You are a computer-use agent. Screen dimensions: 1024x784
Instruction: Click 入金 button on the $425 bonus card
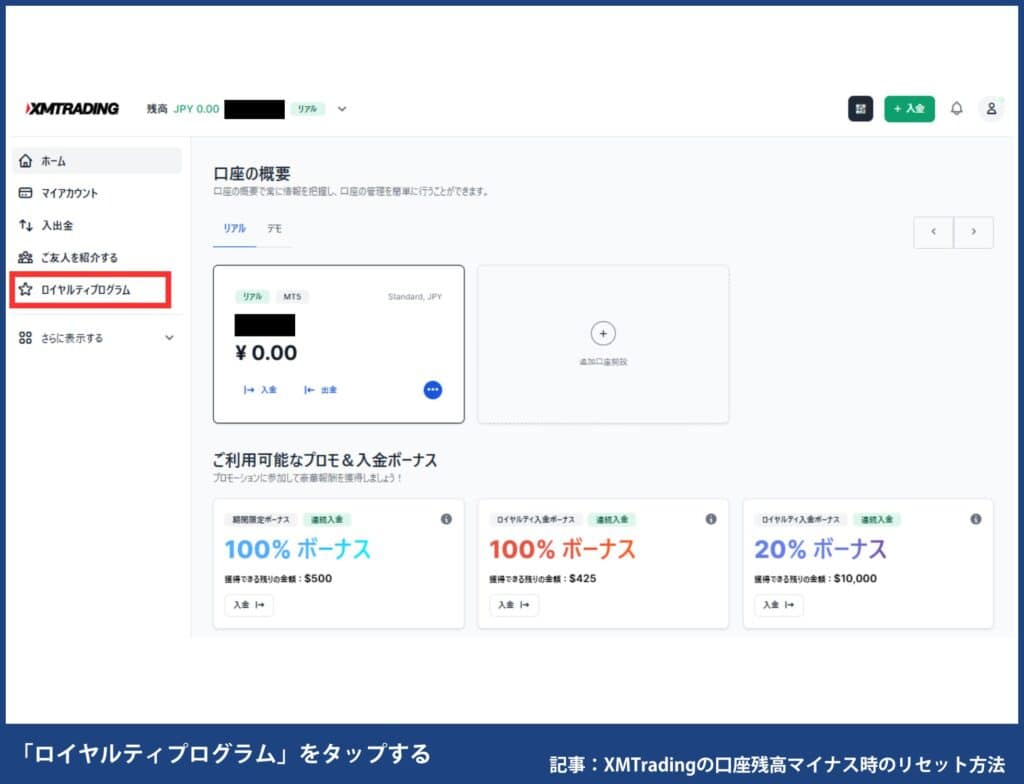(x=514, y=605)
